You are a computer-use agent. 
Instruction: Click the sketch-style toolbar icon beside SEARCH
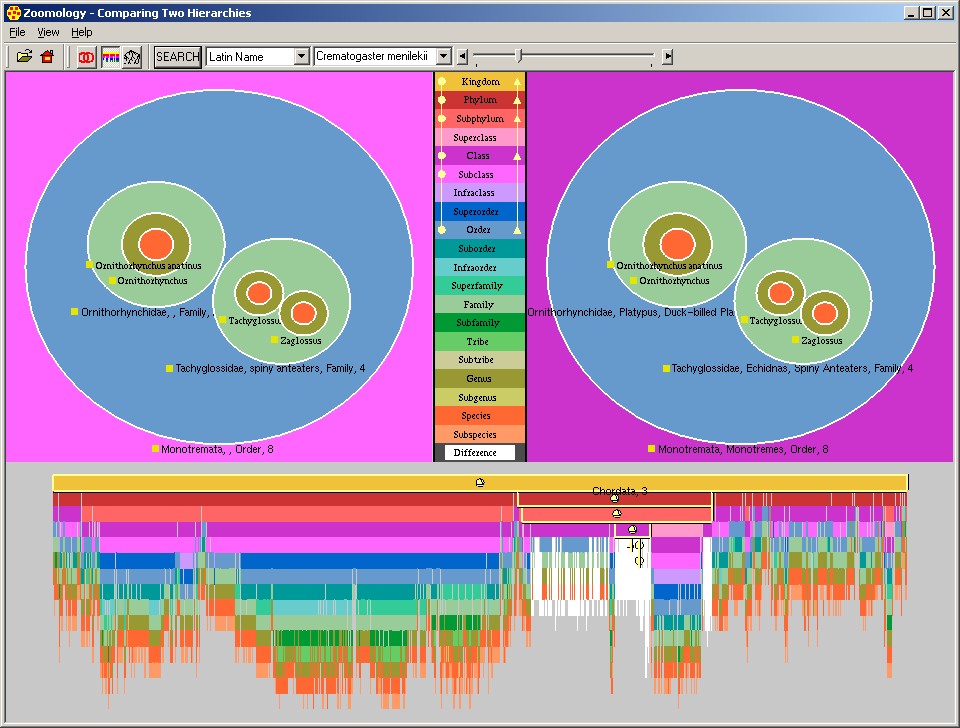132,57
